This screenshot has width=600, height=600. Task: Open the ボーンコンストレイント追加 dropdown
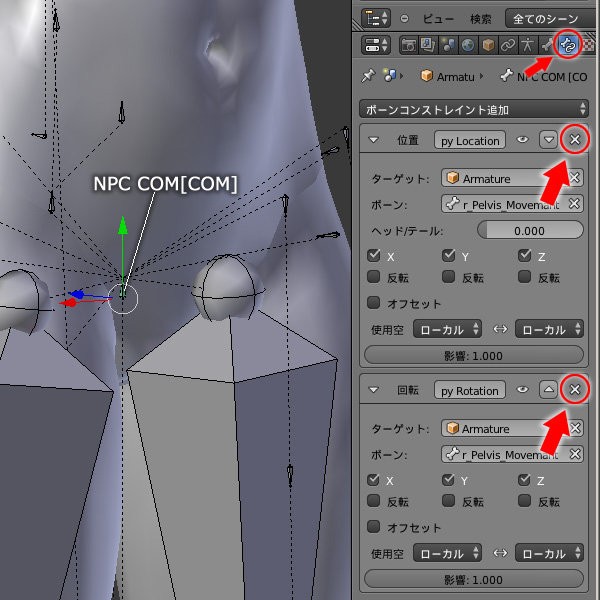474,109
